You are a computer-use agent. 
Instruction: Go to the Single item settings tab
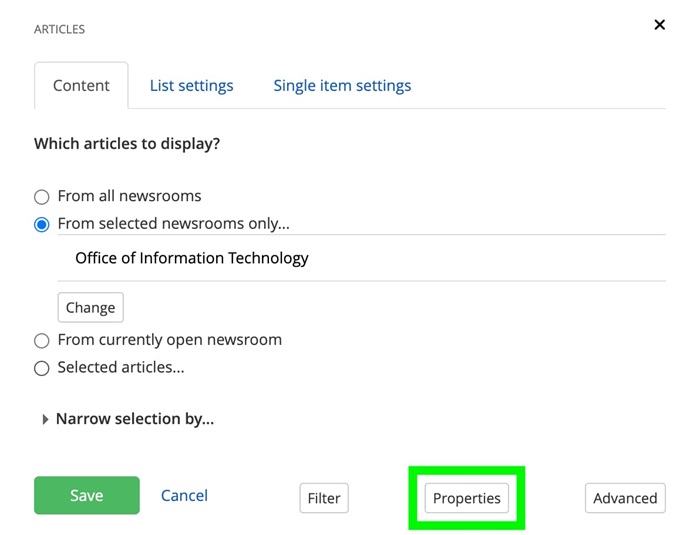click(x=342, y=85)
